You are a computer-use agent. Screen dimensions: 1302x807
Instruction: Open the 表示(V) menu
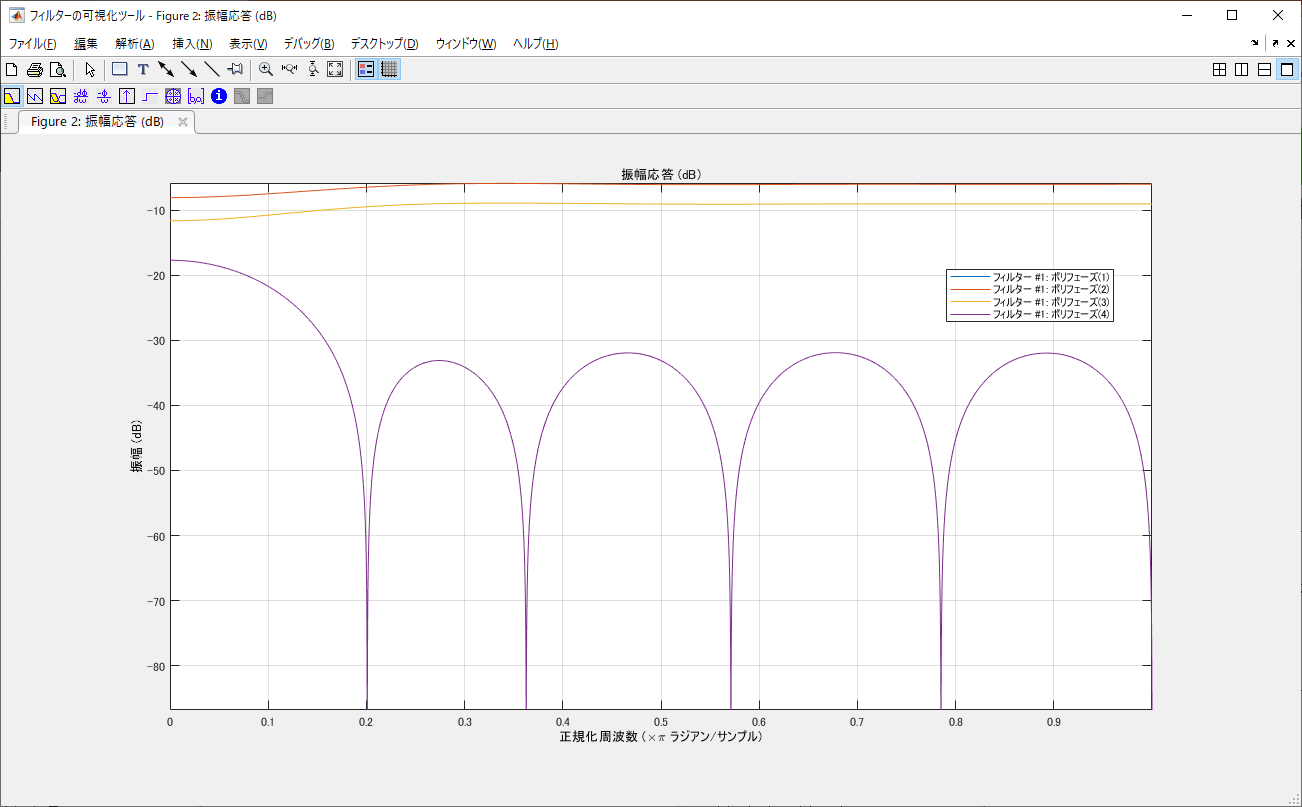pyautogui.click(x=248, y=44)
